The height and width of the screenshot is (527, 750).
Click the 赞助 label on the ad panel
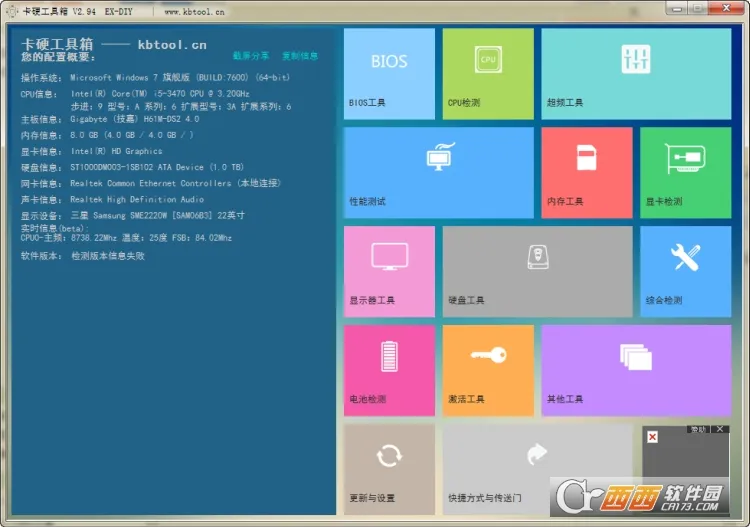point(698,429)
